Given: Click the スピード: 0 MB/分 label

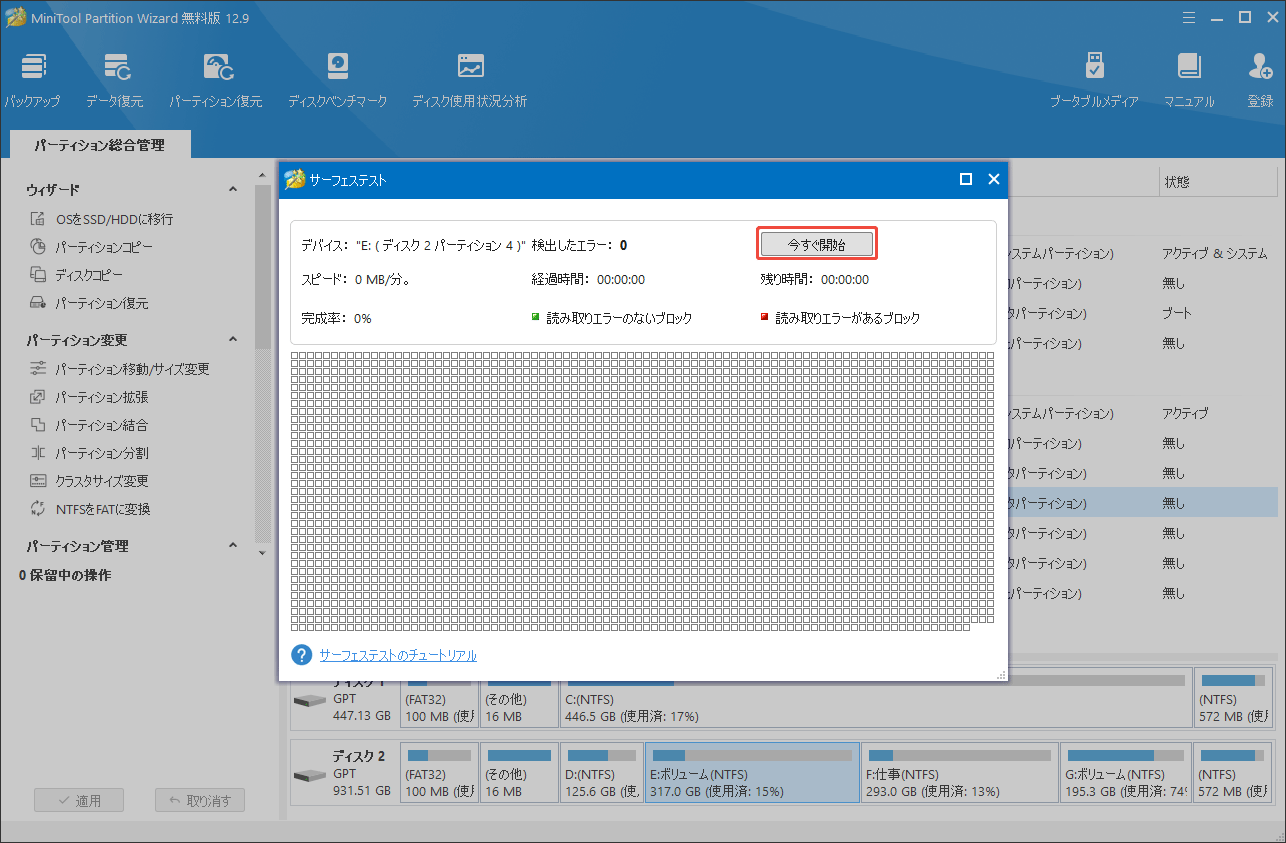Looking at the screenshot, I should [356, 280].
